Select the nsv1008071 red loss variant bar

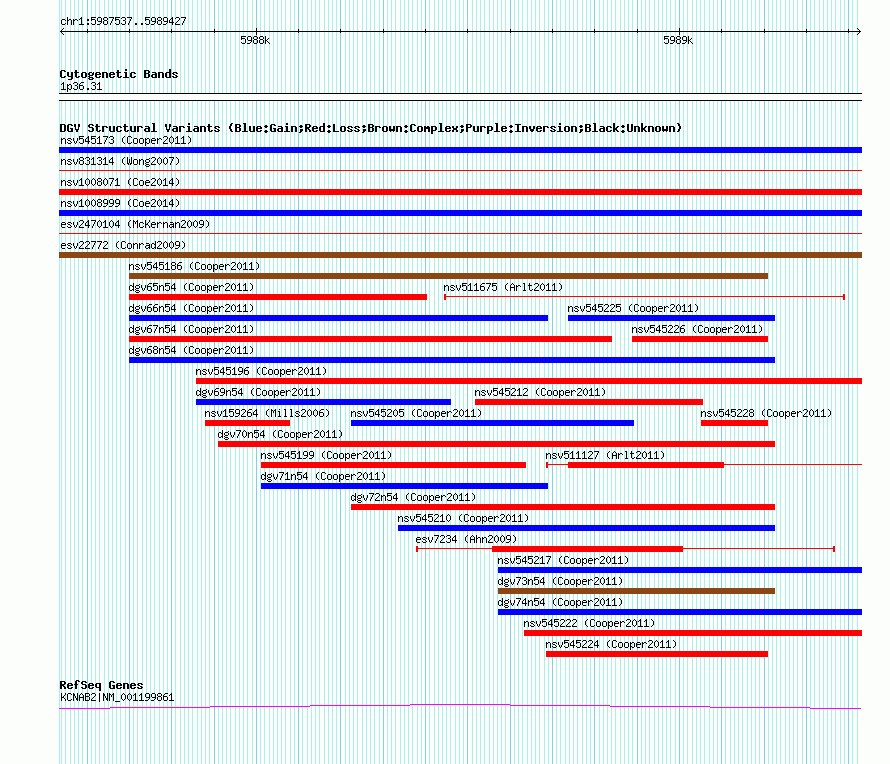460,192
